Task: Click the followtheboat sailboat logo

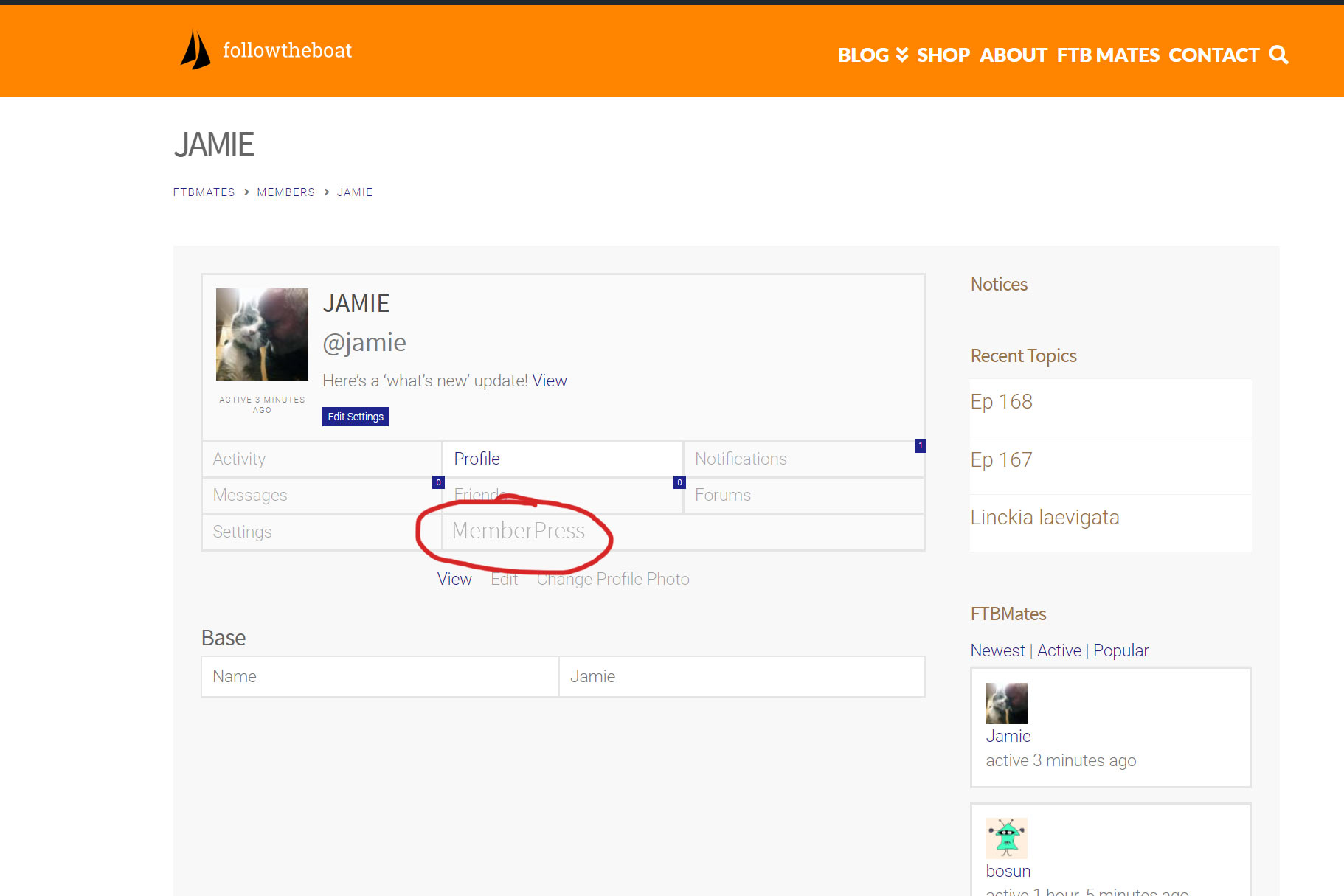Action: pyautogui.click(x=195, y=50)
